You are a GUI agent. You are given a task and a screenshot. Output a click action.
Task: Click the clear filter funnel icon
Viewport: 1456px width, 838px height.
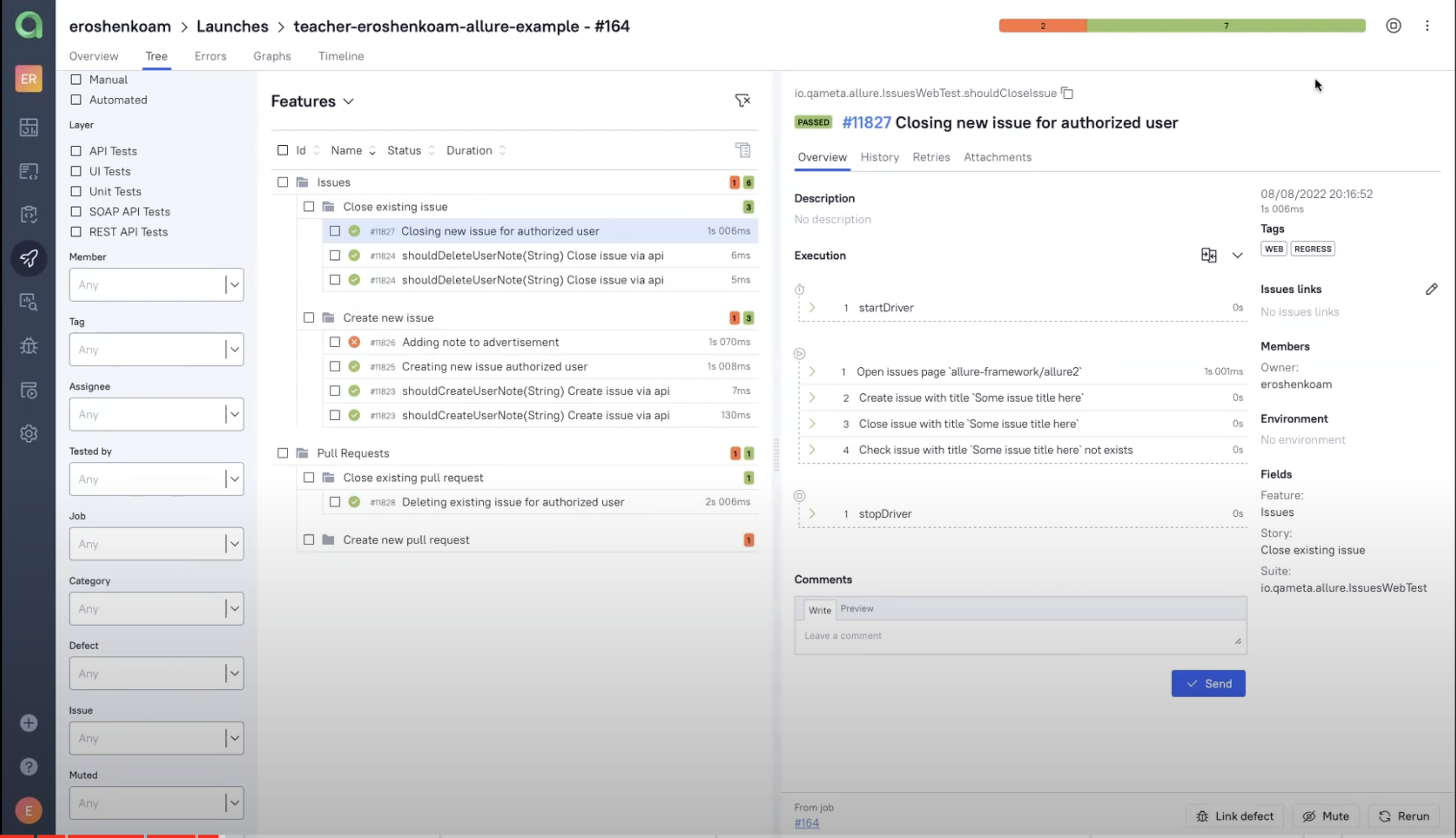pos(742,101)
